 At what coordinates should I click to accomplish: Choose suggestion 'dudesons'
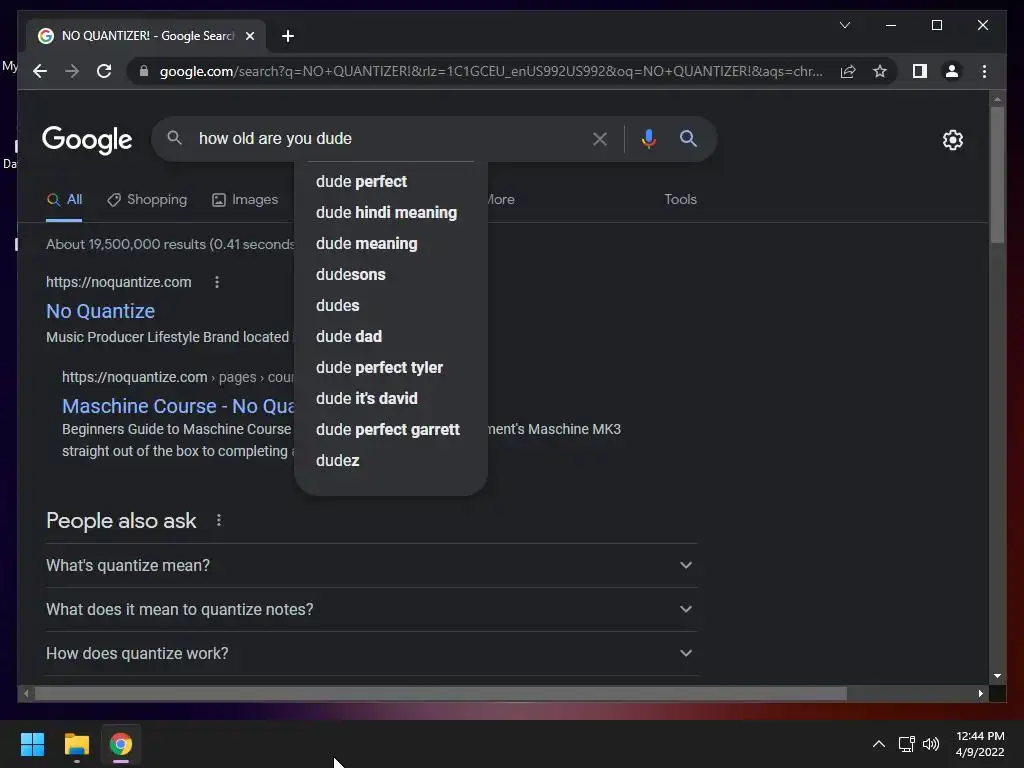coord(351,275)
